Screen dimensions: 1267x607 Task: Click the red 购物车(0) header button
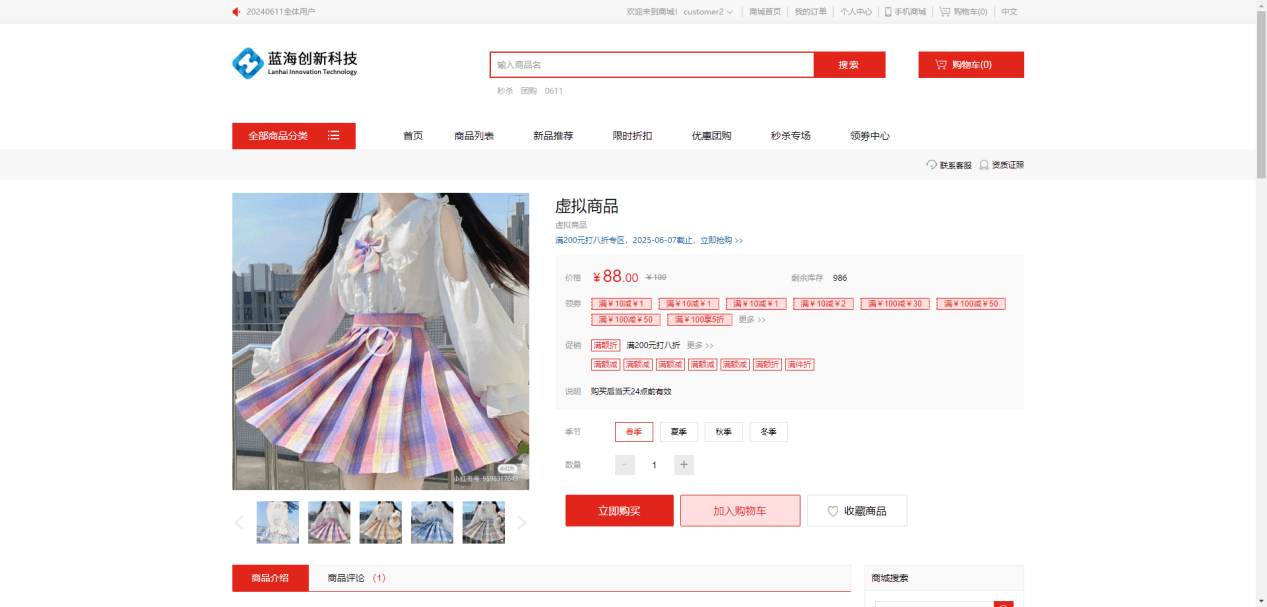971,65
